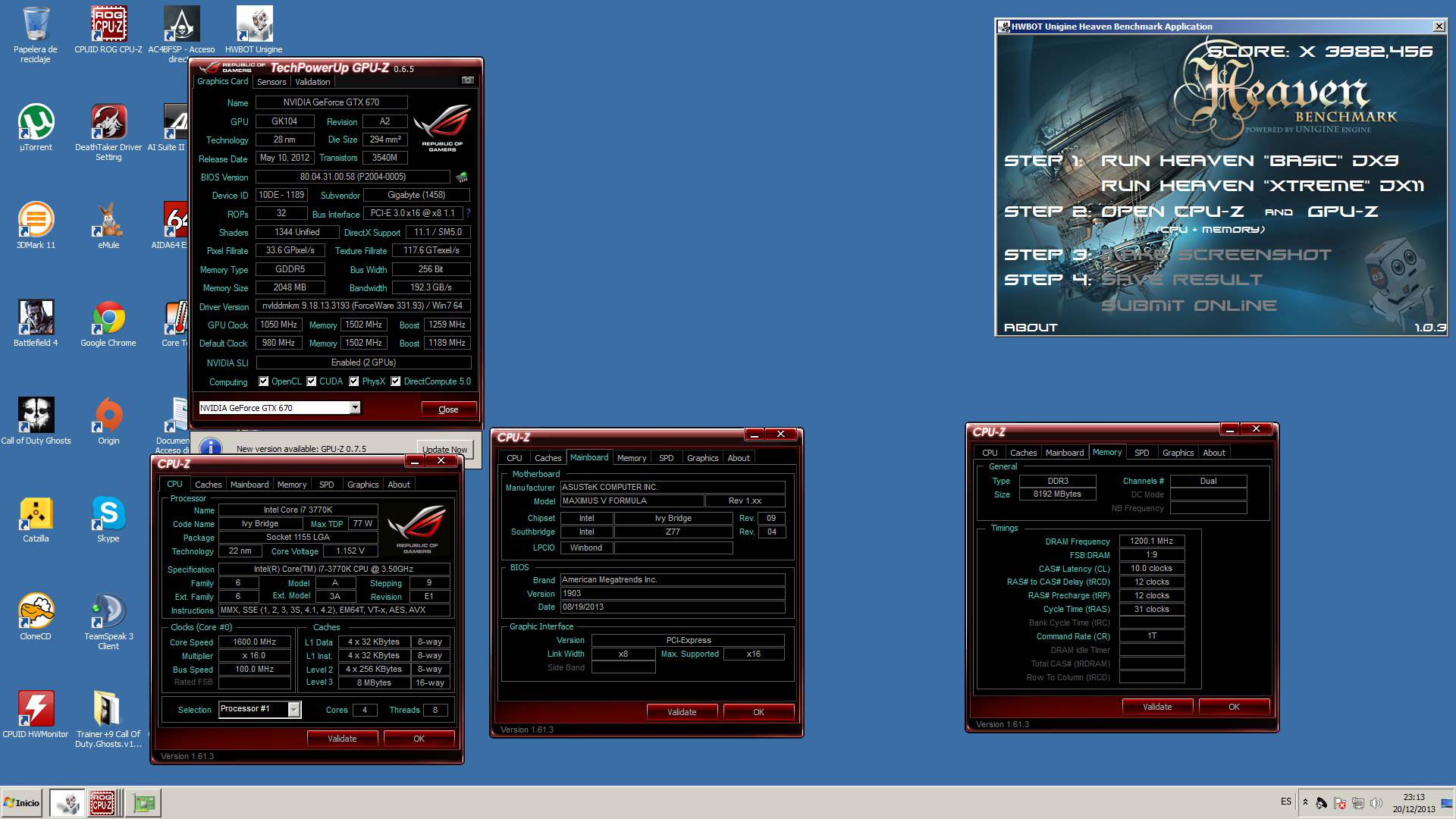Expand the GPU selection dropdown in GPU-Z

(x=354, y=408)
